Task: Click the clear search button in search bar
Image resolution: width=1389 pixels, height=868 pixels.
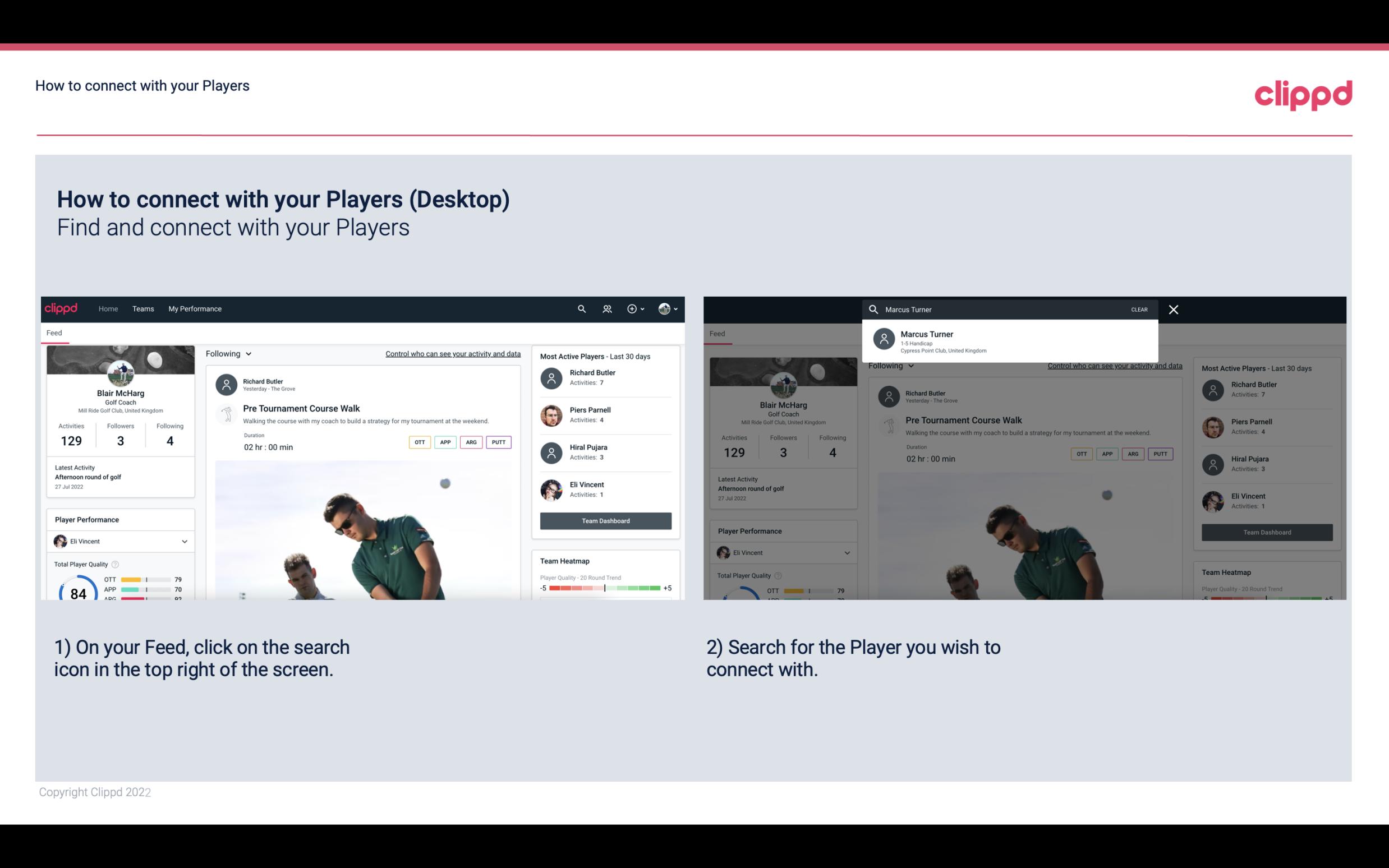Action: (x=1139, y=309)
